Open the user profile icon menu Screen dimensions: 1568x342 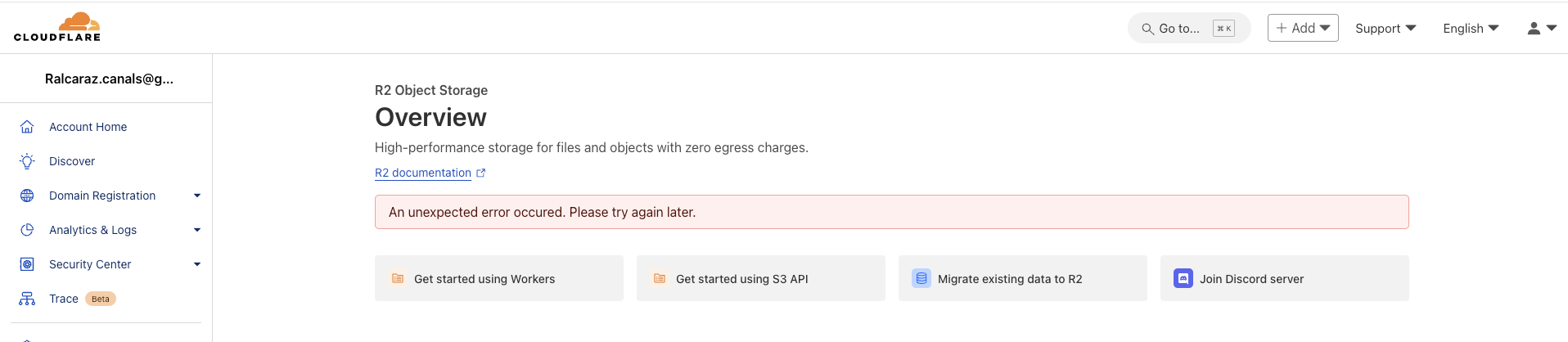point(1541,28)
